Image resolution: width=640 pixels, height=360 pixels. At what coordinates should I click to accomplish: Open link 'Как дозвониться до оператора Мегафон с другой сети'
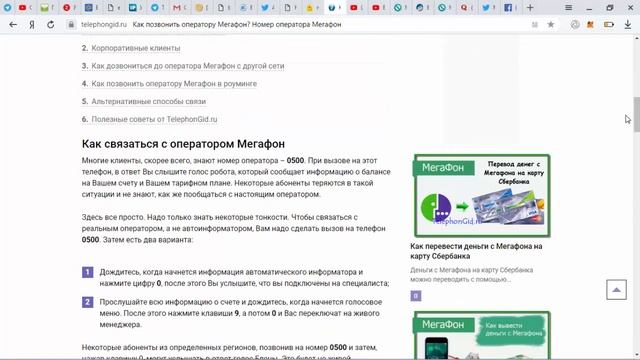pos(188,66)
